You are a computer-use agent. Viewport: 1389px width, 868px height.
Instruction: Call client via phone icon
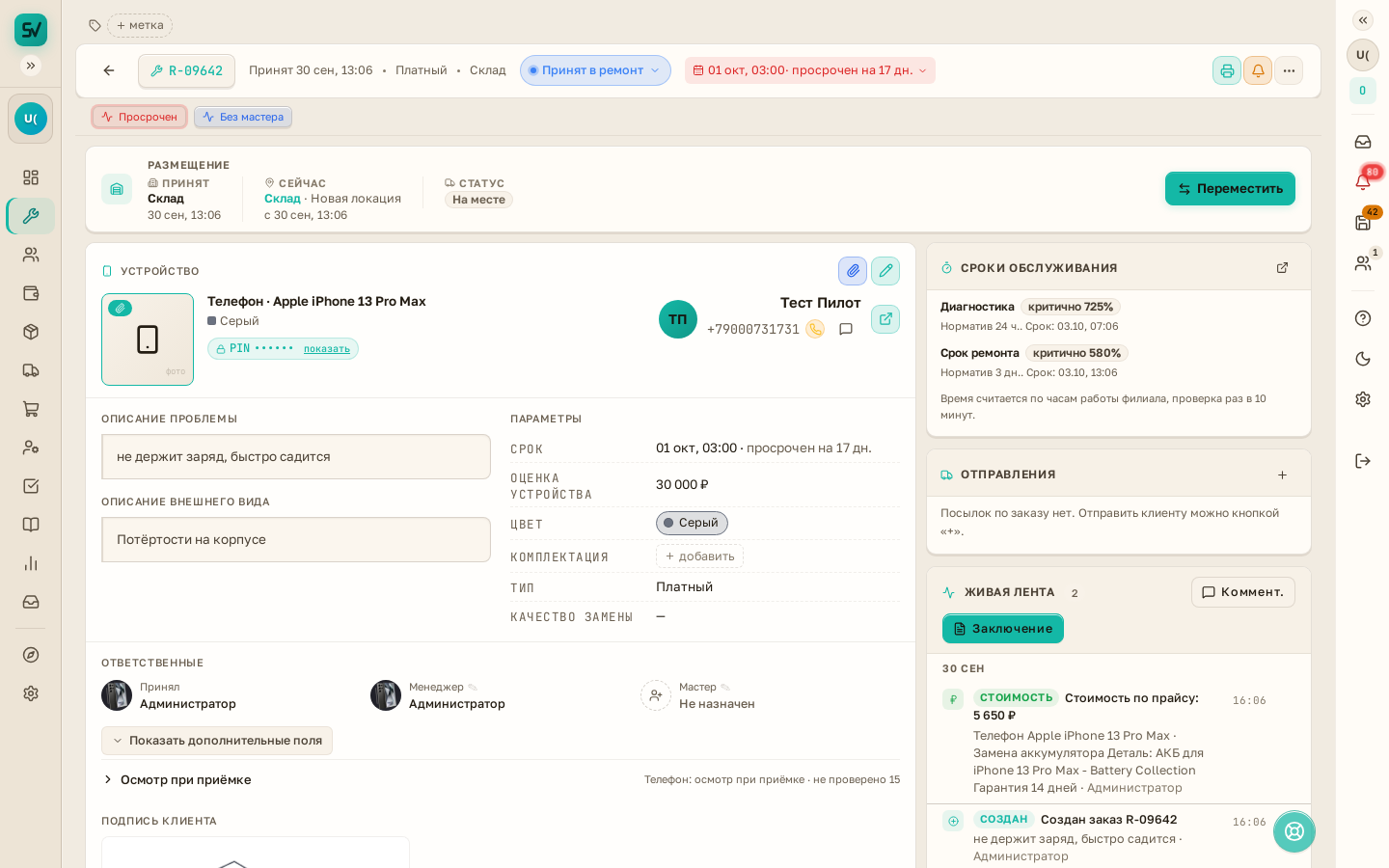[815, 329]
